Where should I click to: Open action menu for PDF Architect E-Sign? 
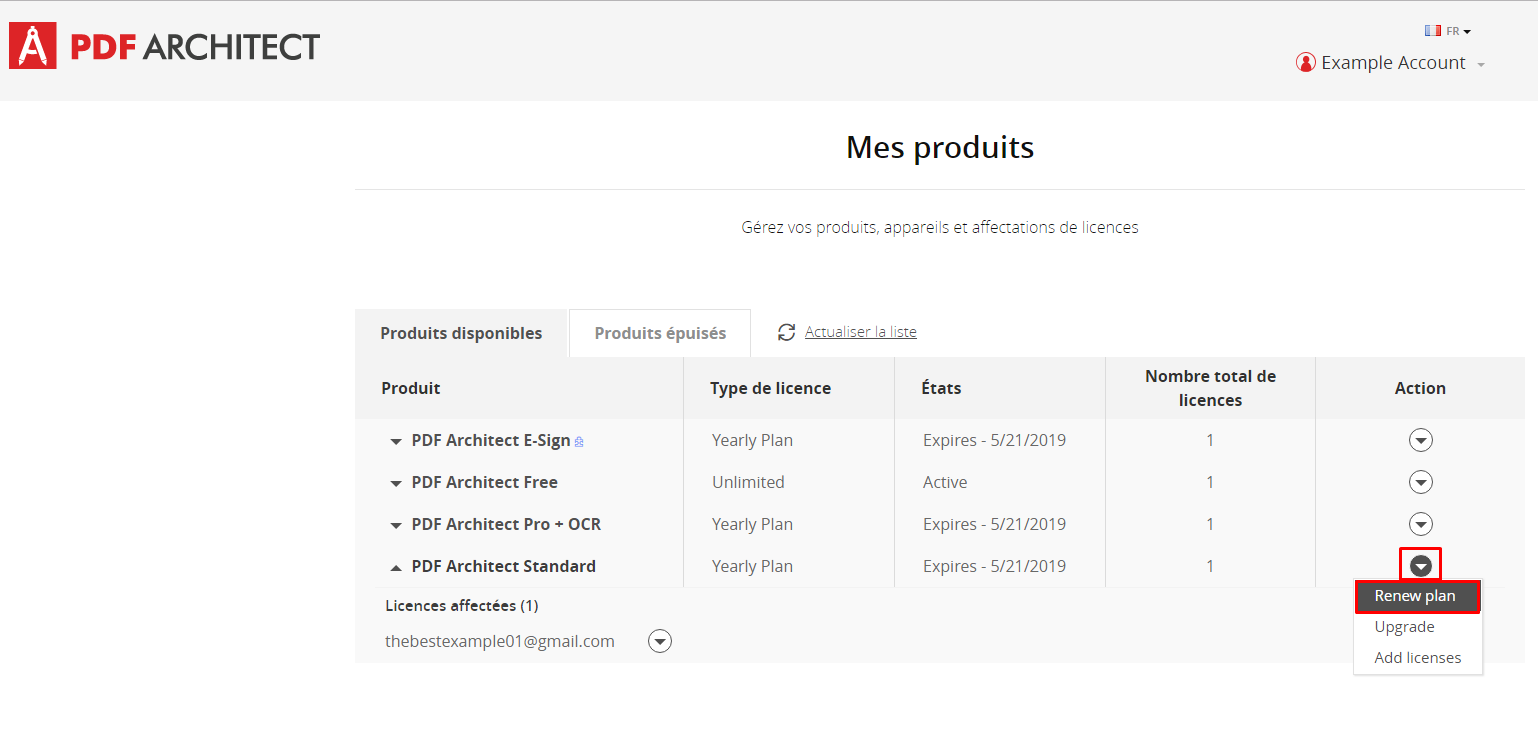point(1420,440)
